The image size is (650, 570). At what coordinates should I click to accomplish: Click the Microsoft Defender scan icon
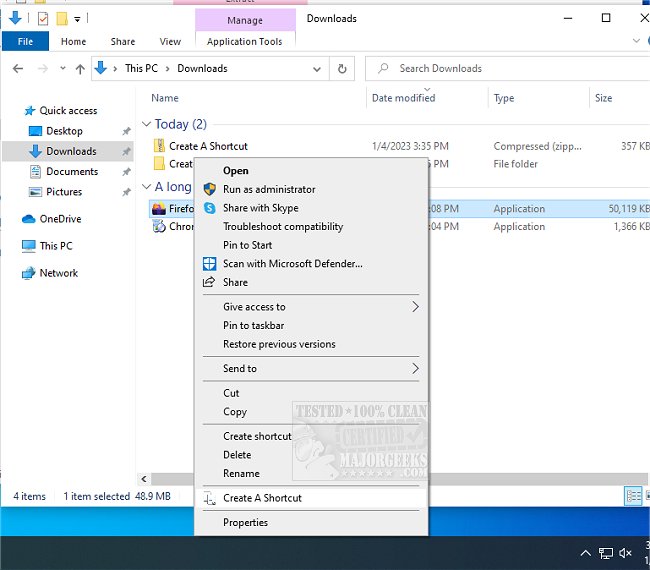click(x=209, y=264)
